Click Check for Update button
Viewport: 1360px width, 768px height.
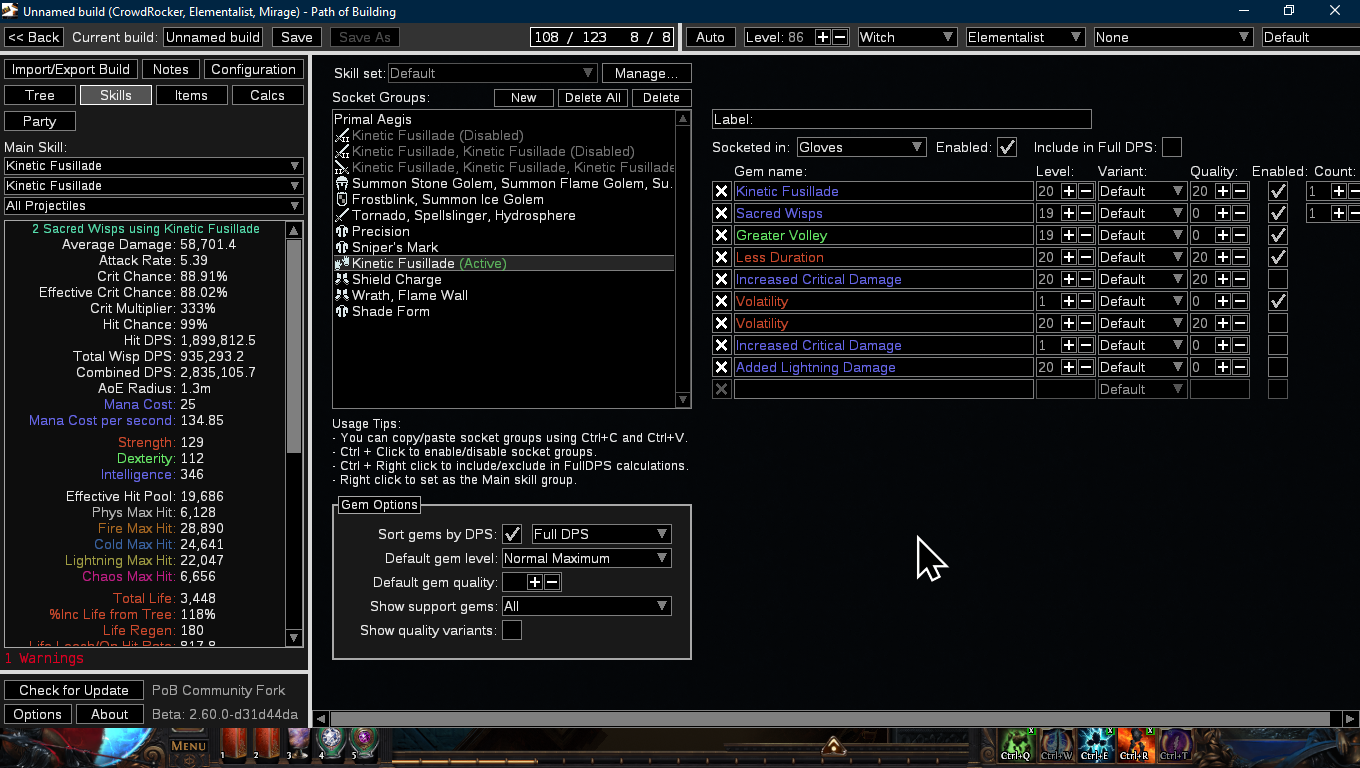74,690
